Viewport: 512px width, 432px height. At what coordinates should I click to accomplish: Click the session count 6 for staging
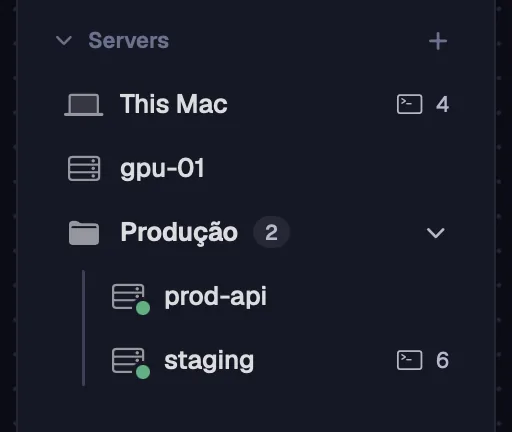(442, 360)
